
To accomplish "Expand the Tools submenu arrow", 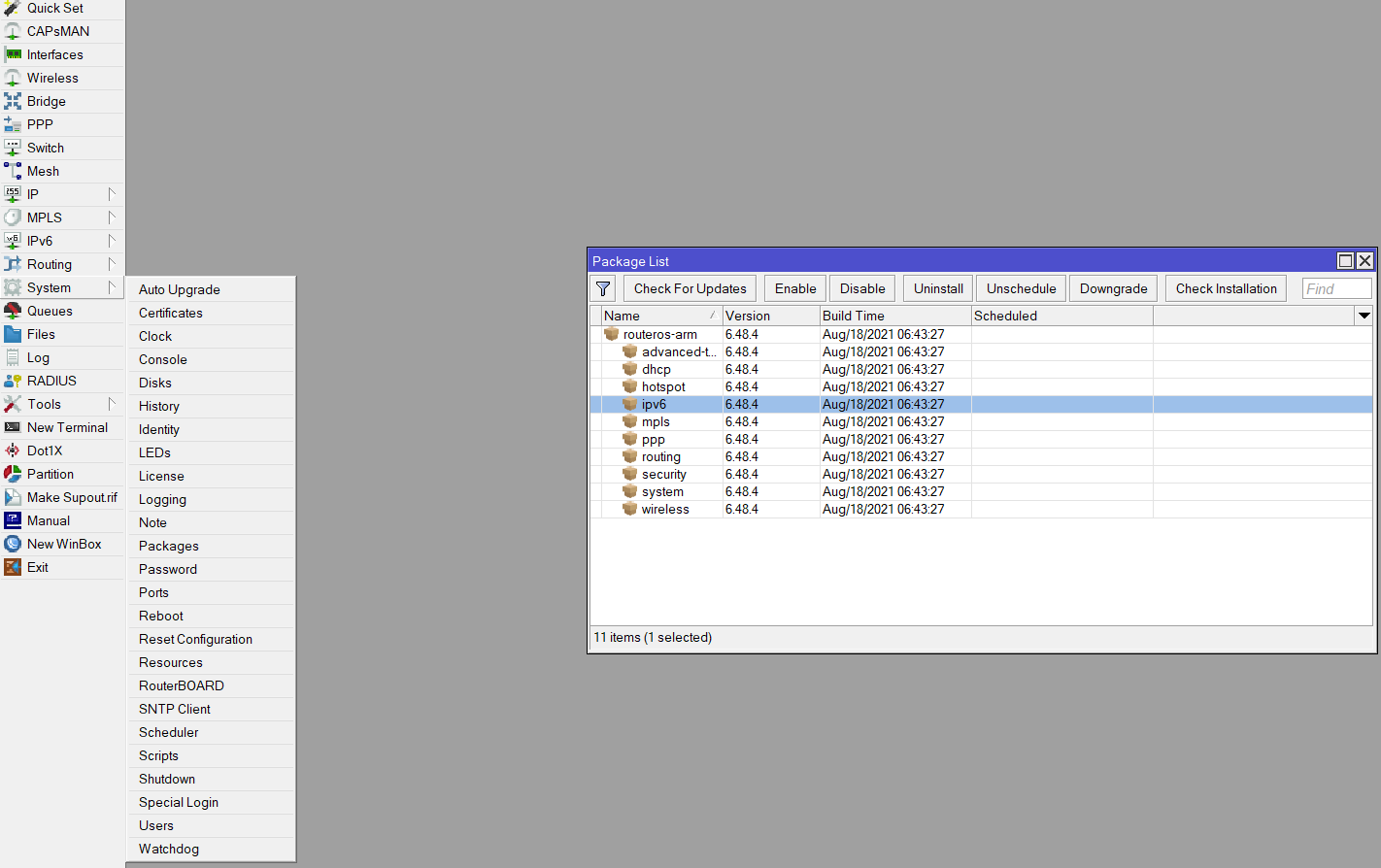I will (x=112, y=404).
